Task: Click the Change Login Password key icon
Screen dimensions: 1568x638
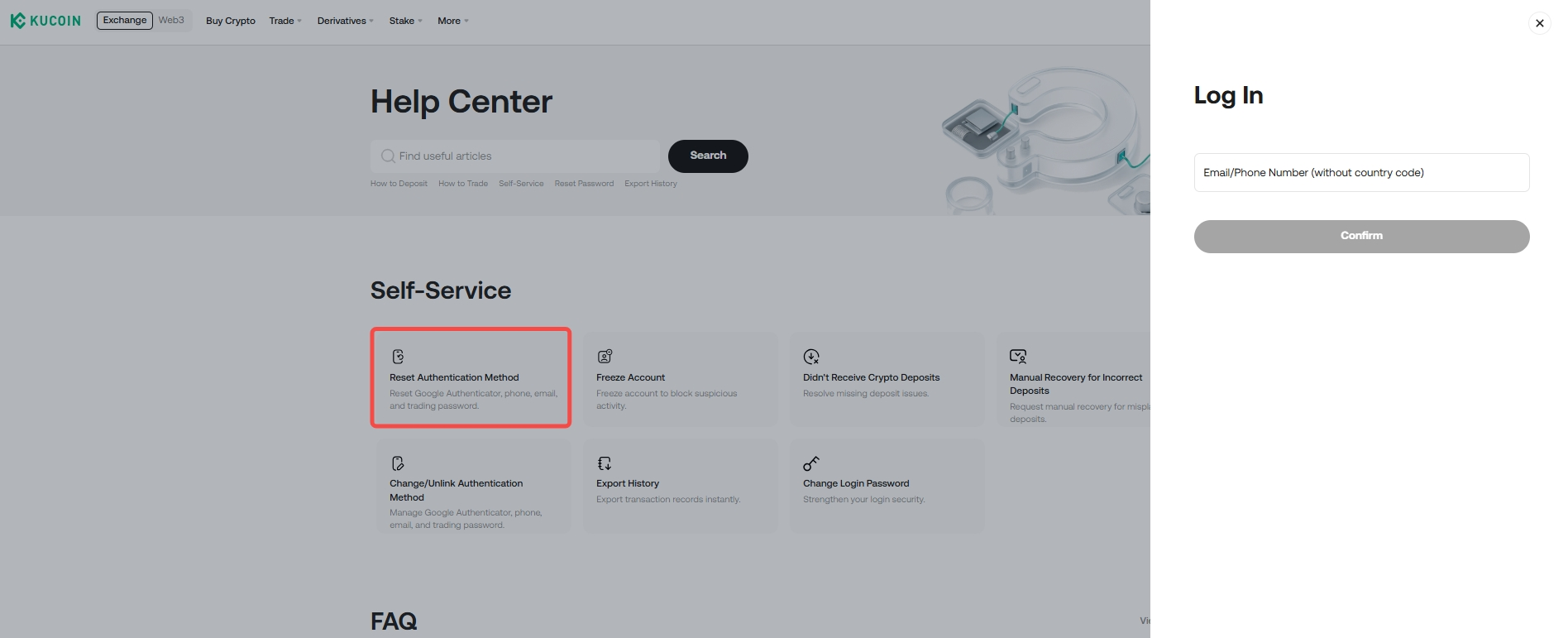Action: click(811, 463)
